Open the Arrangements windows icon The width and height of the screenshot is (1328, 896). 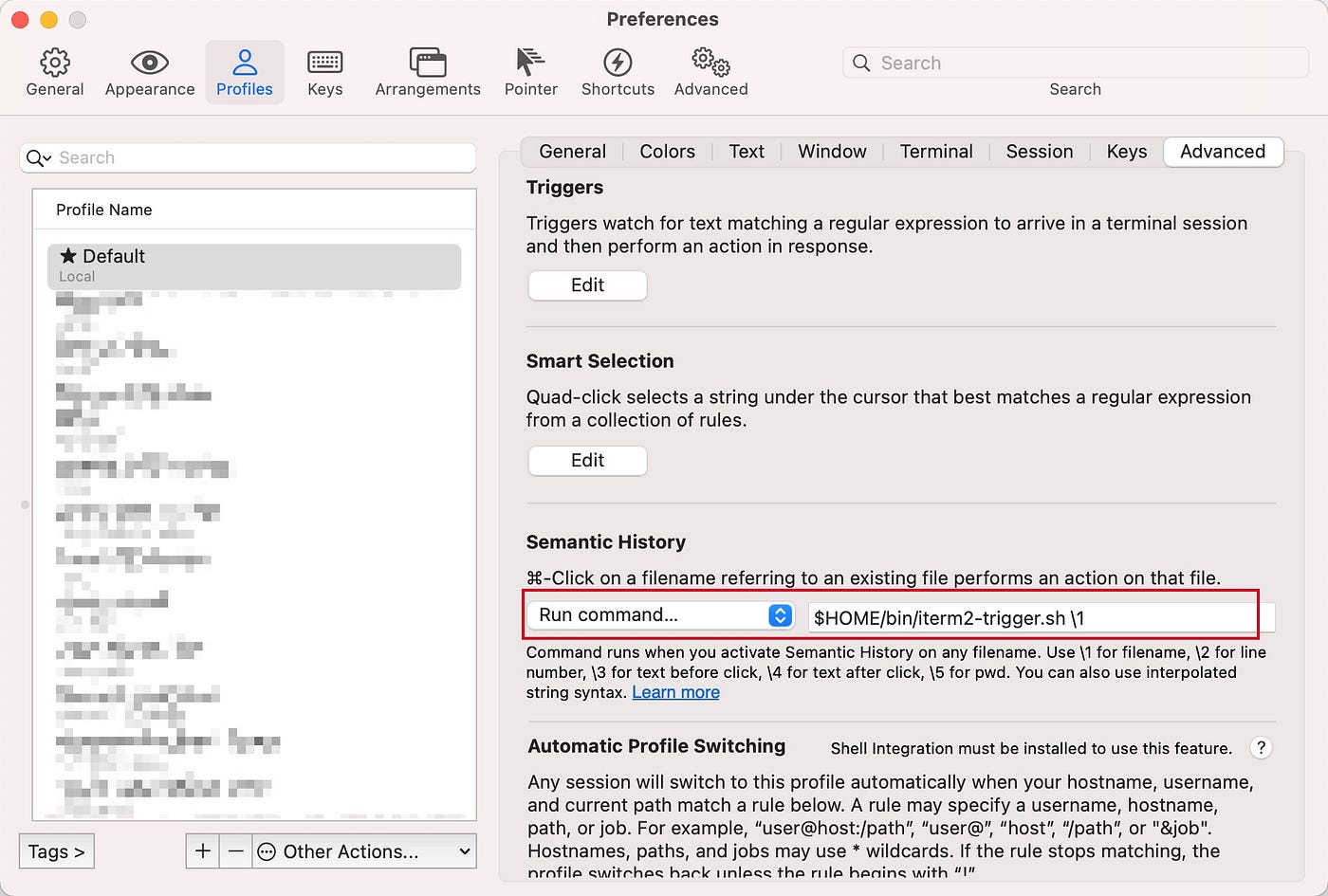pyautogui.click(x=428, y=63)
